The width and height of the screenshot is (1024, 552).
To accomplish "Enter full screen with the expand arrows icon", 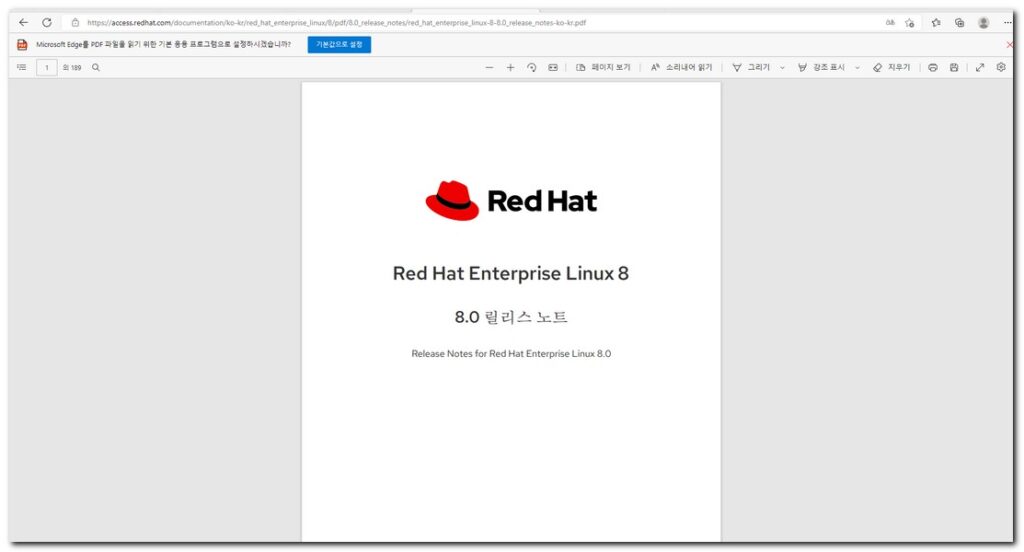I will click(x=980, y=67).
